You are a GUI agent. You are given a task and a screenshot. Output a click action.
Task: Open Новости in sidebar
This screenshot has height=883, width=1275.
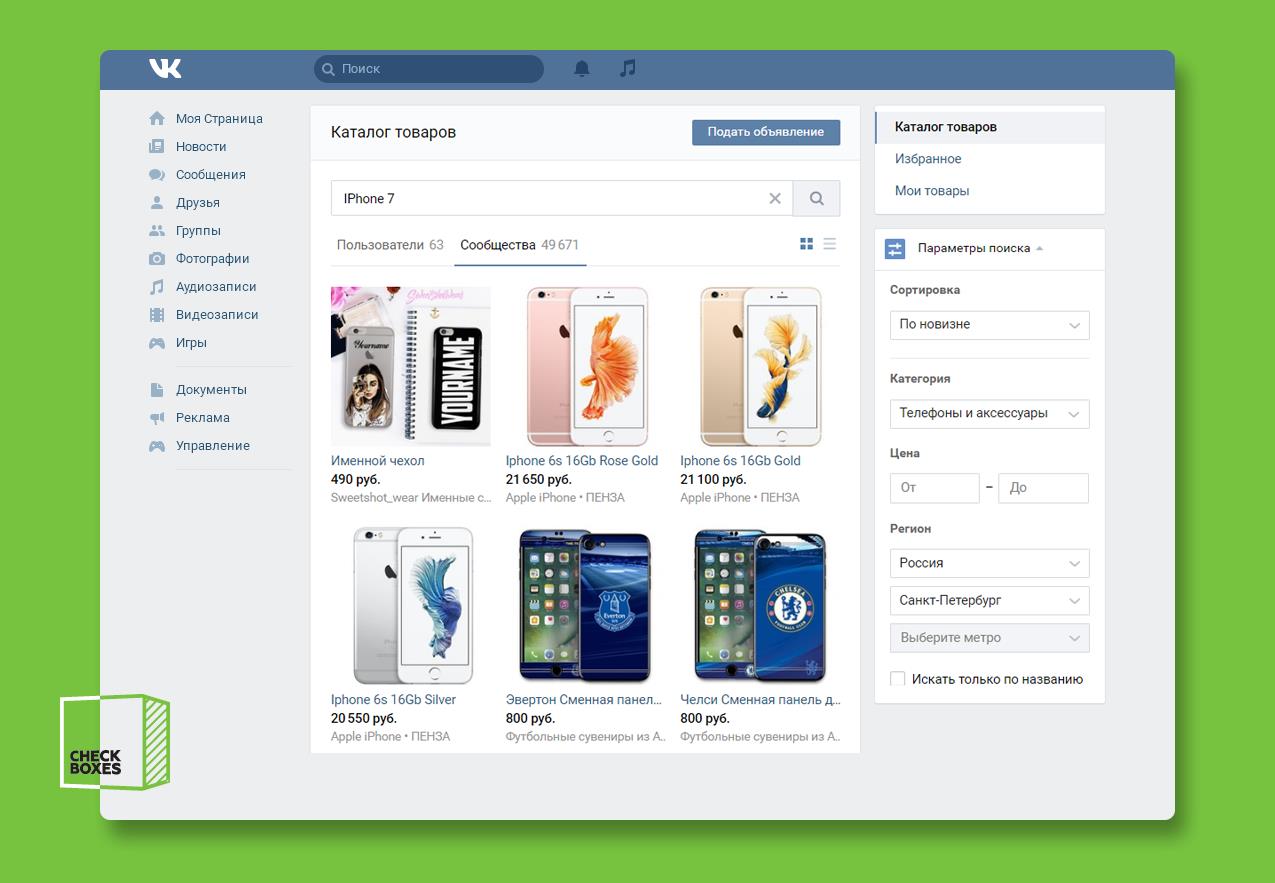[201, 146]
